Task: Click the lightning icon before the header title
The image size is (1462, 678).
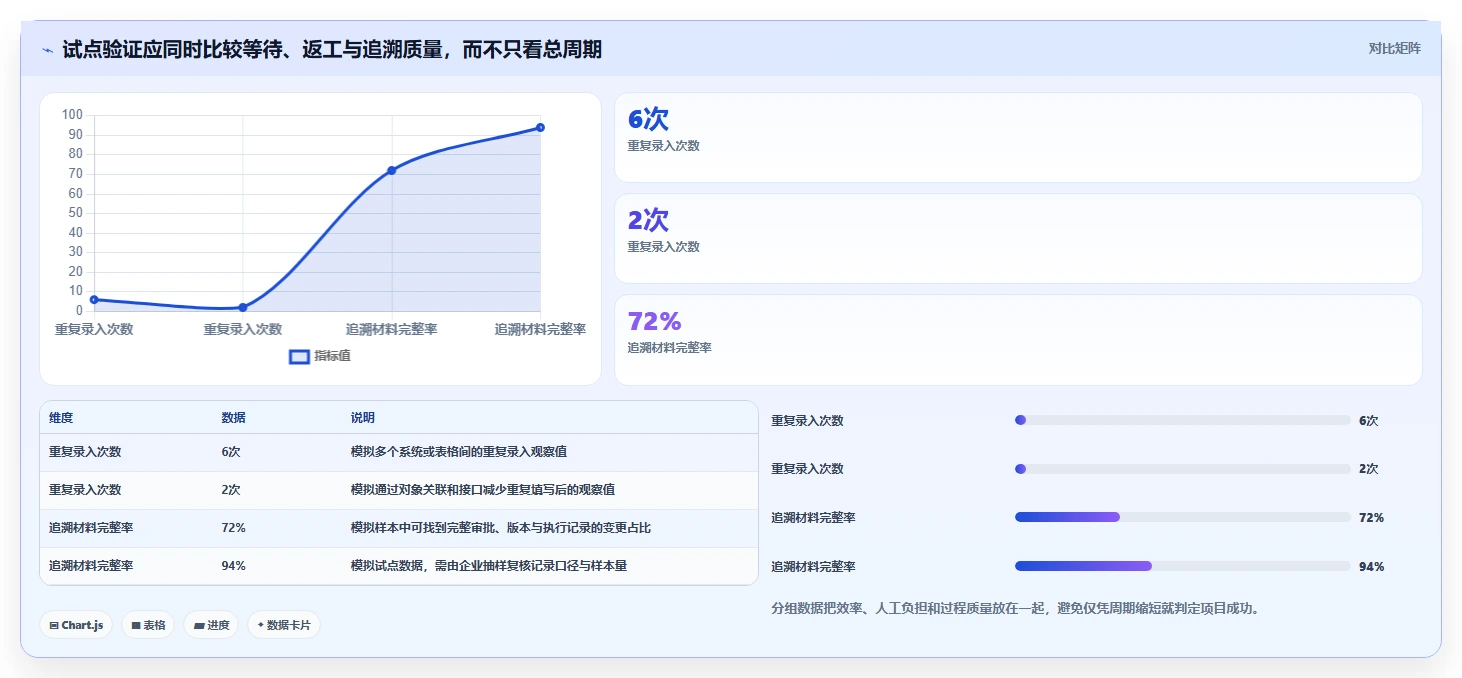Action: pyautogui.click(x=47, y=50)
